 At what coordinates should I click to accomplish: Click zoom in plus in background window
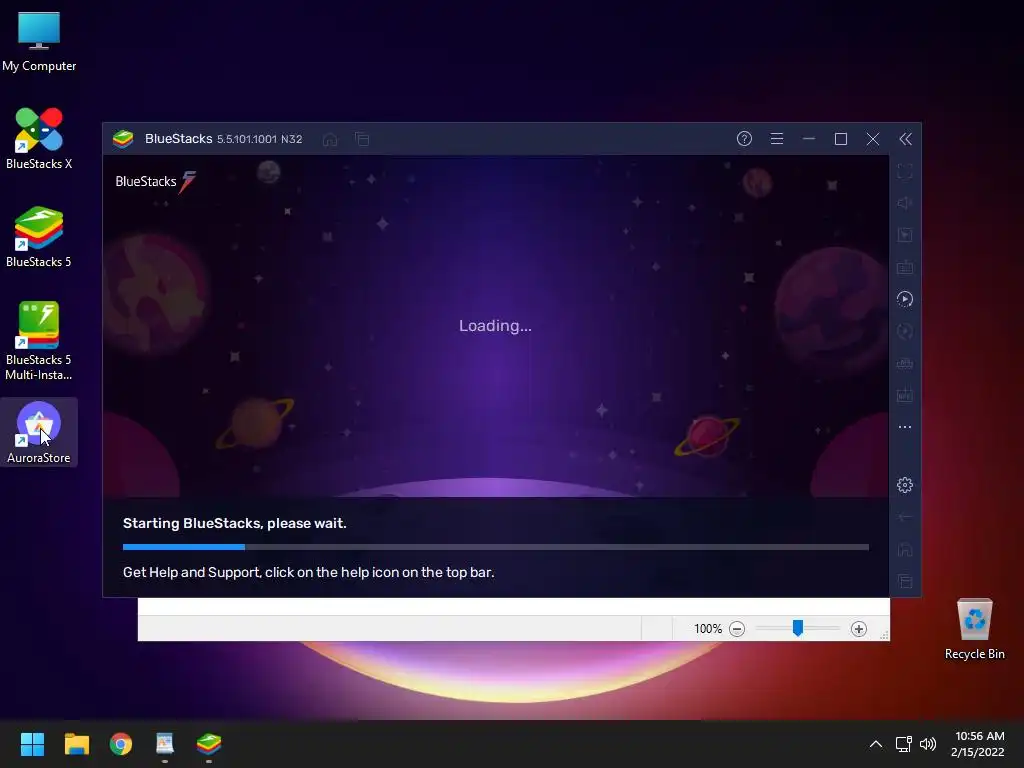859,629
